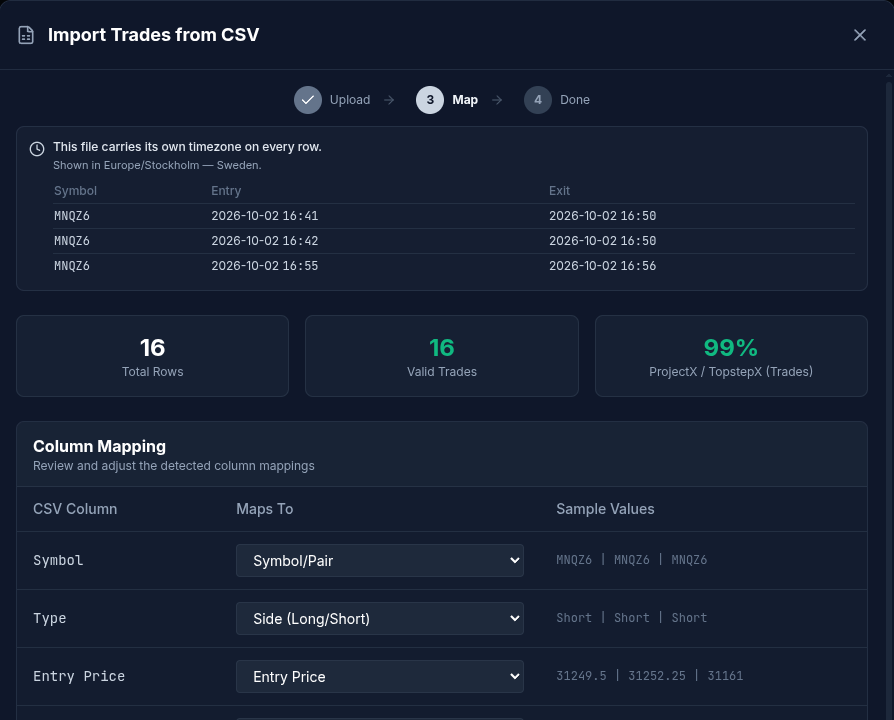Screen dimensions: 894x720
Task: Click the Short sample values text
Action: click(x=631, y=618)
